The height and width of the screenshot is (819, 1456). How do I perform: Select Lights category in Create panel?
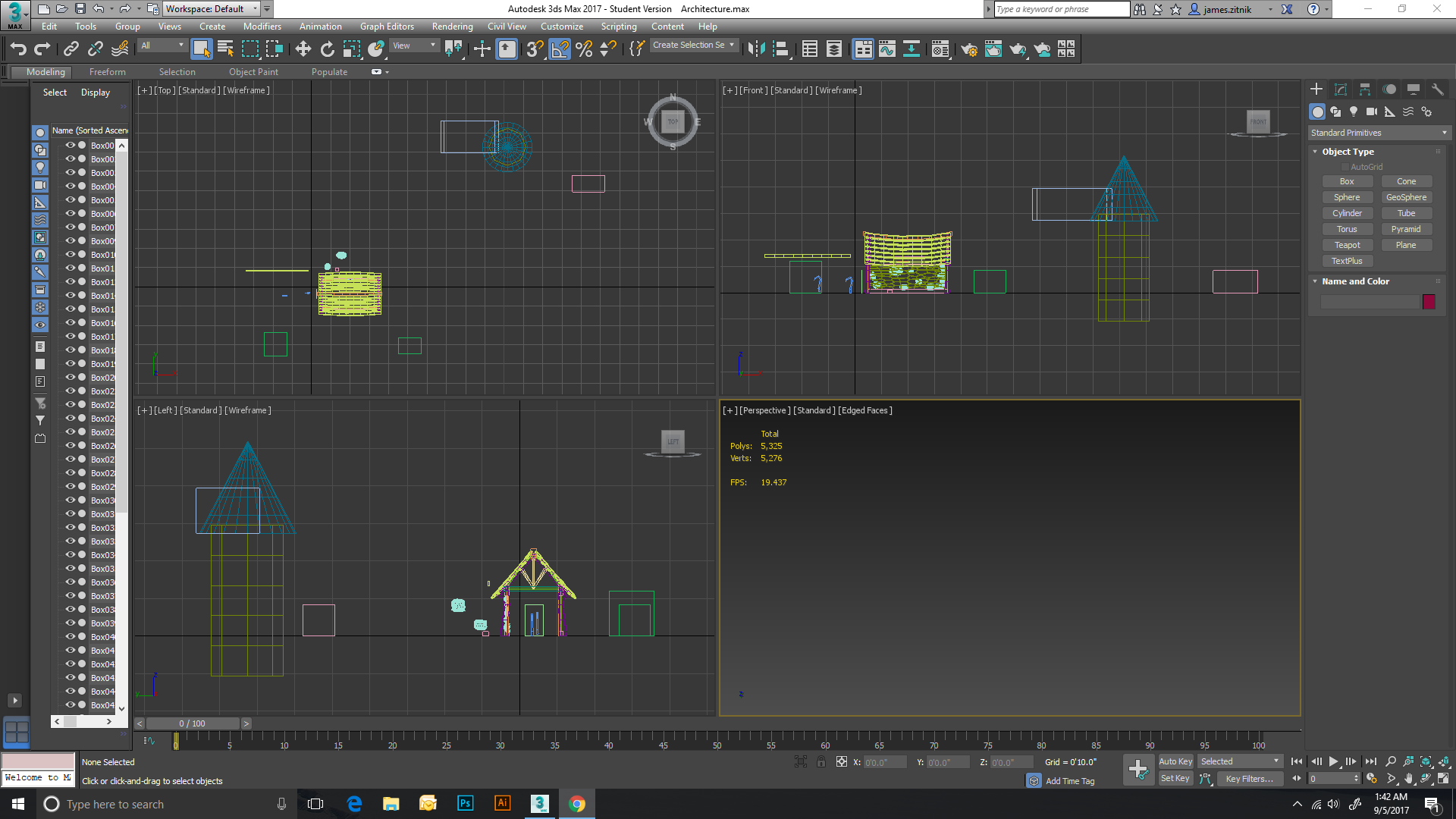(x=1354, y=111)
